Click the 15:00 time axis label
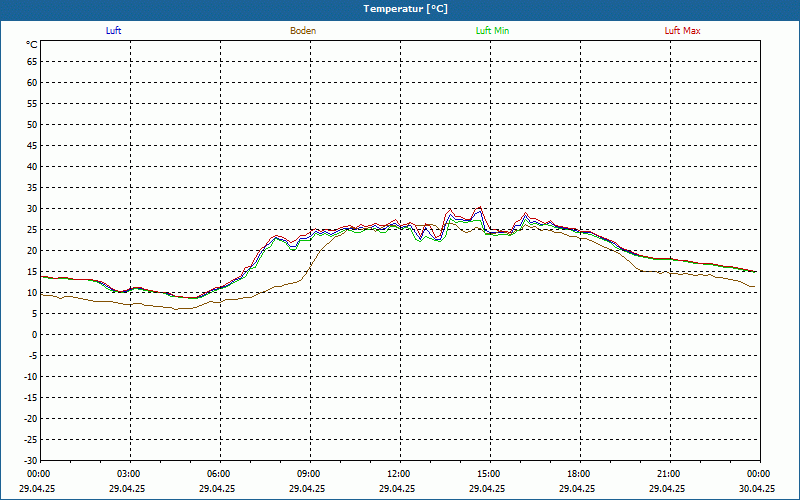 click(487, 474)
